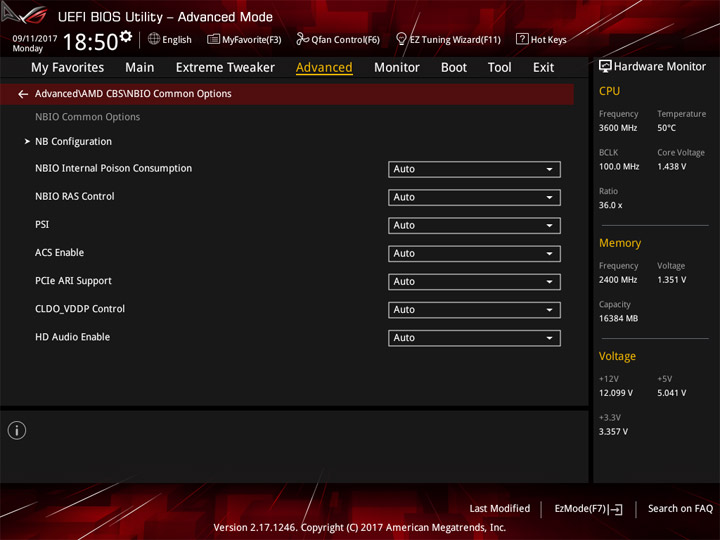
Task: Click CPU frequency value 3600 MHz
Action: (618, 128)
